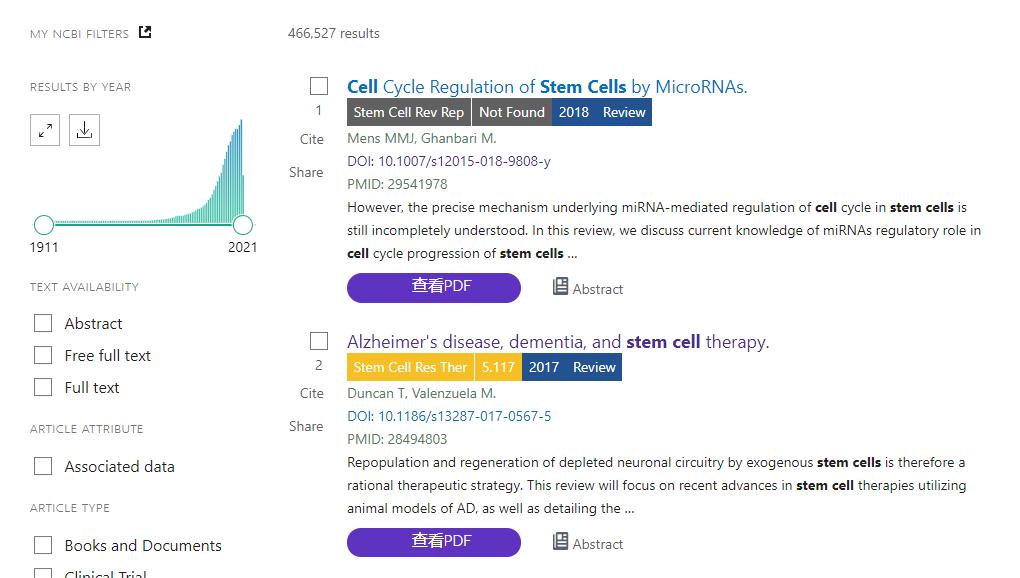The height and width of the screenshot is (578, 1020).
Task: Open the PDF for the Cell Cycle article
Action: 433,288
